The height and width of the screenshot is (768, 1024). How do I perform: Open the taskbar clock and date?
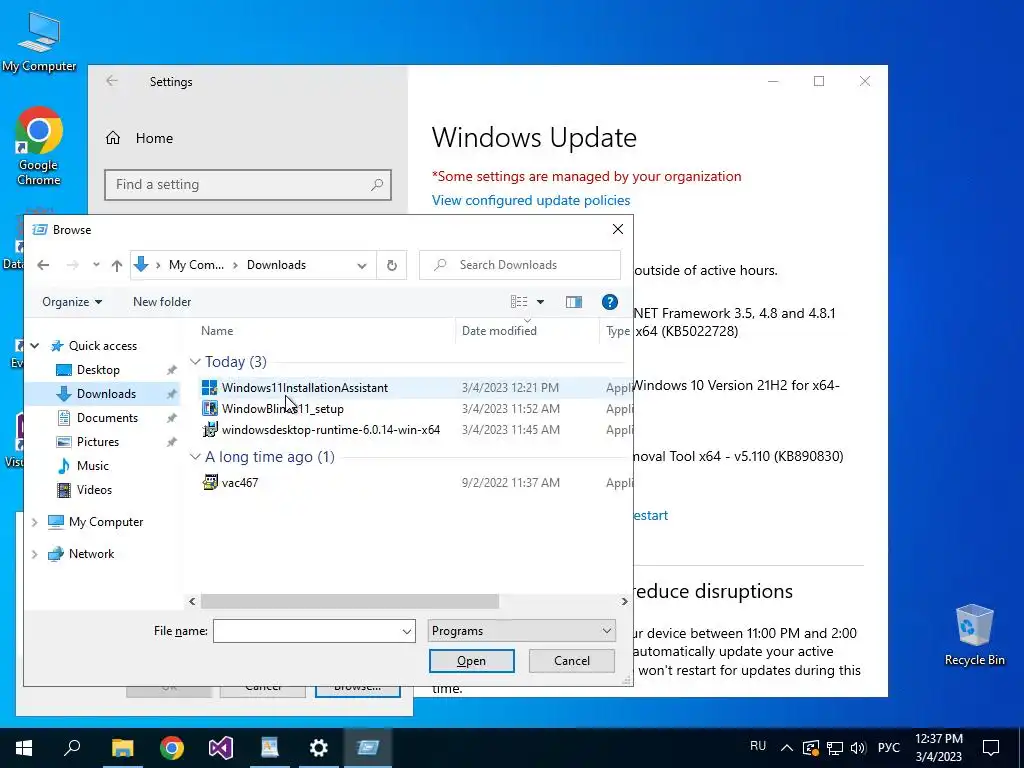(938, 748)
